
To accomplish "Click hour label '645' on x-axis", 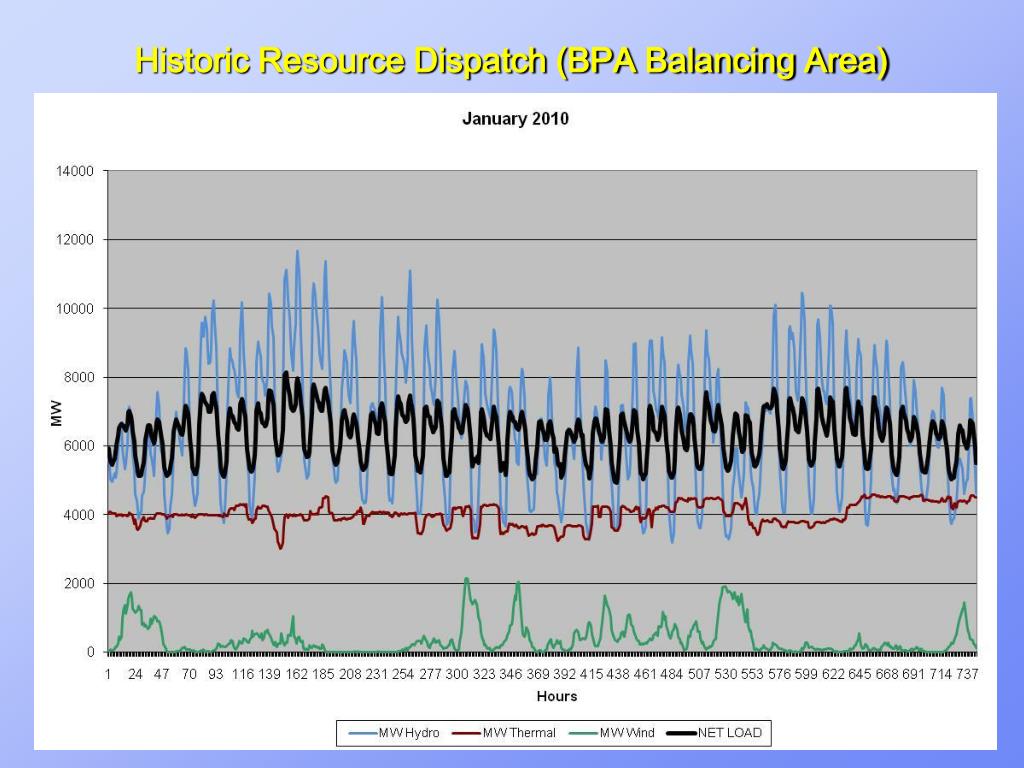I will (860, 674).
